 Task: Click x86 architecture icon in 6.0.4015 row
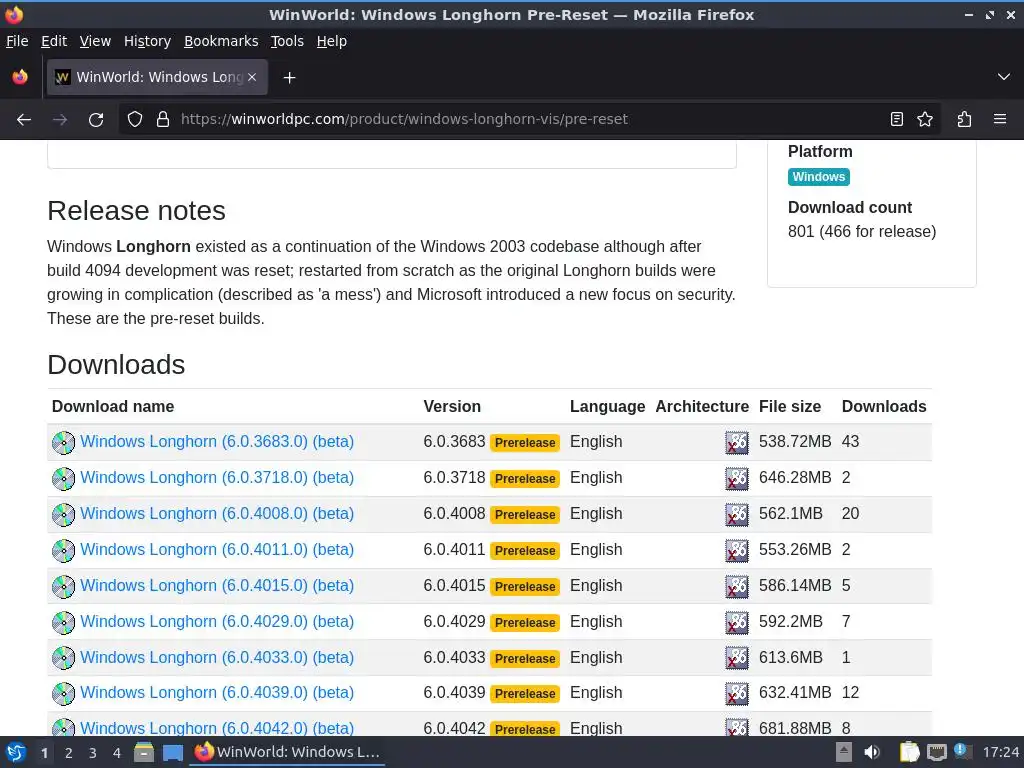737,586
